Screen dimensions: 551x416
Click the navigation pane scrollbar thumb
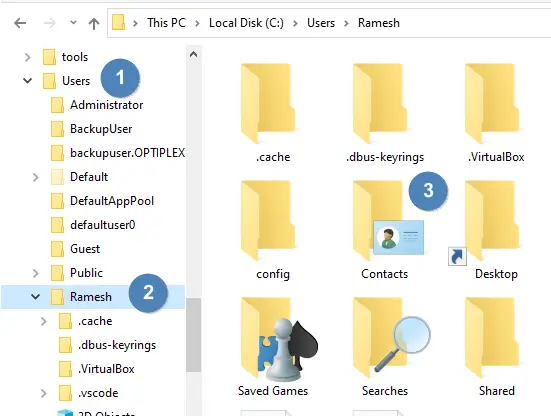tap(193, 335)
